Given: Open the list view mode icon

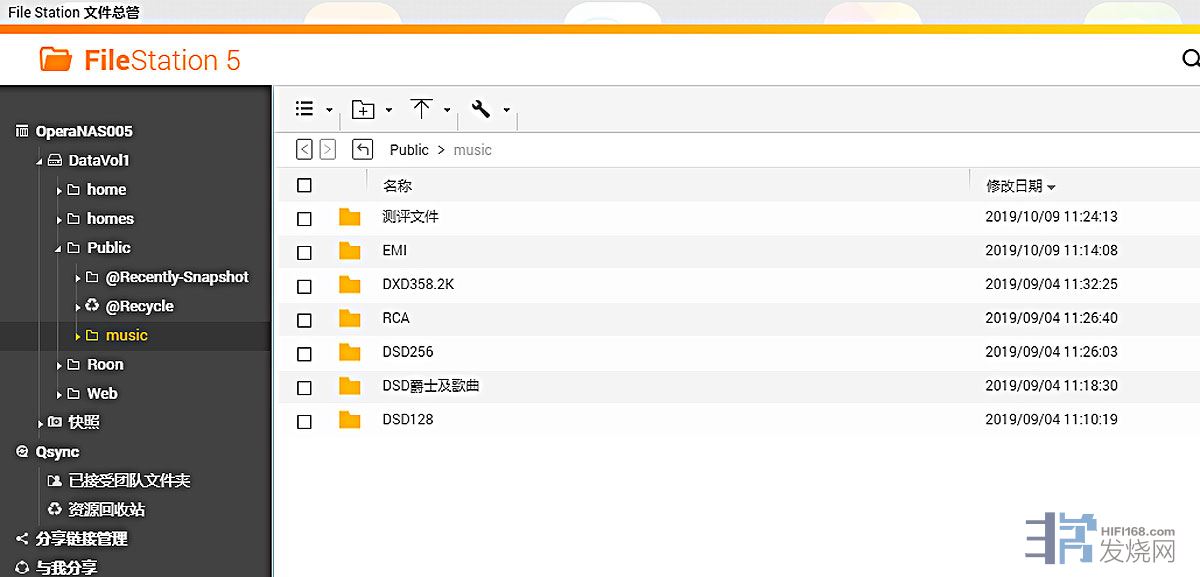Looking at the screenshot, I should pyautogui.click(x=305, y=109).
